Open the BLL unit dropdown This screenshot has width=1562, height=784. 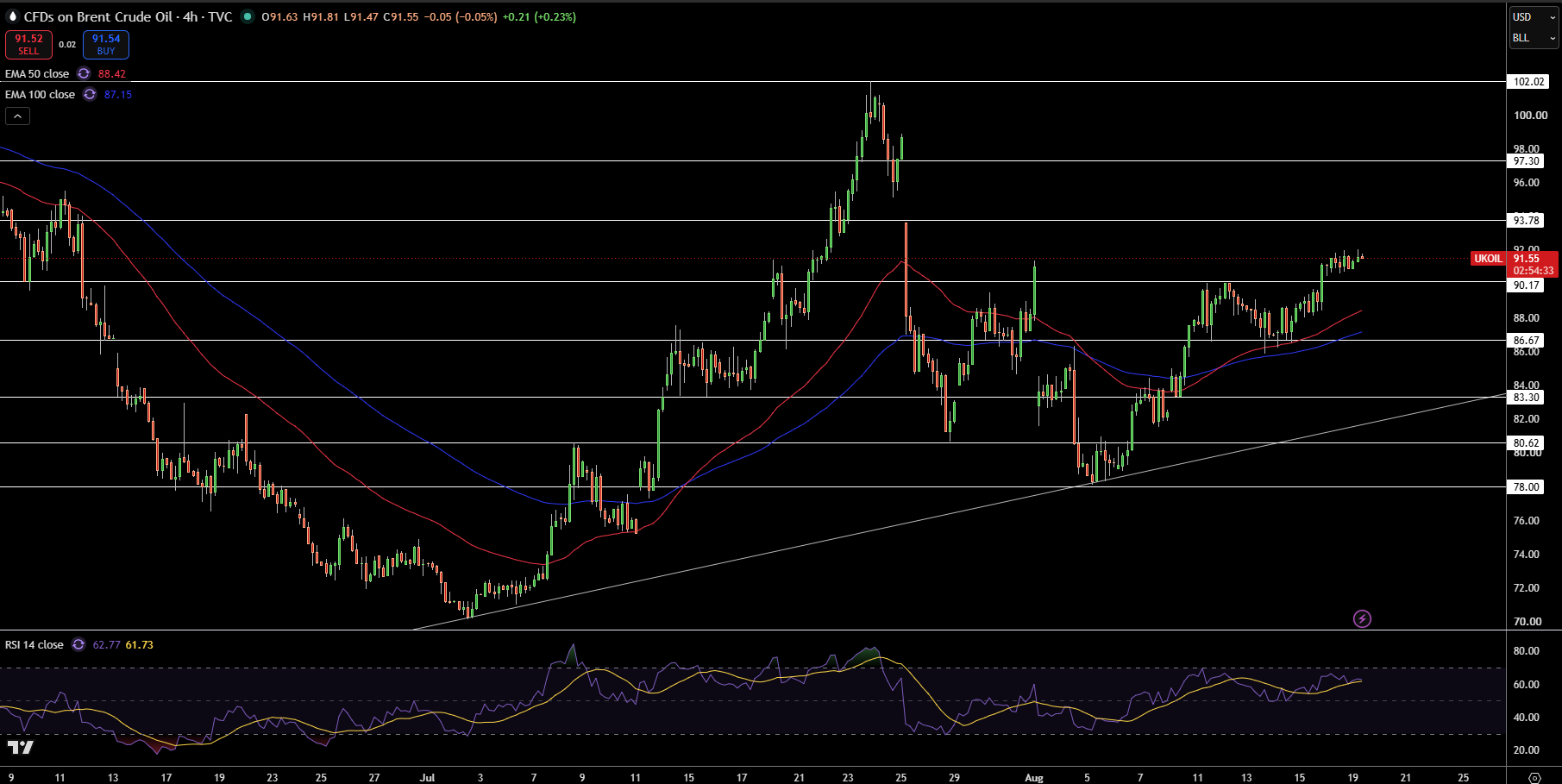tap(1534, 38)
